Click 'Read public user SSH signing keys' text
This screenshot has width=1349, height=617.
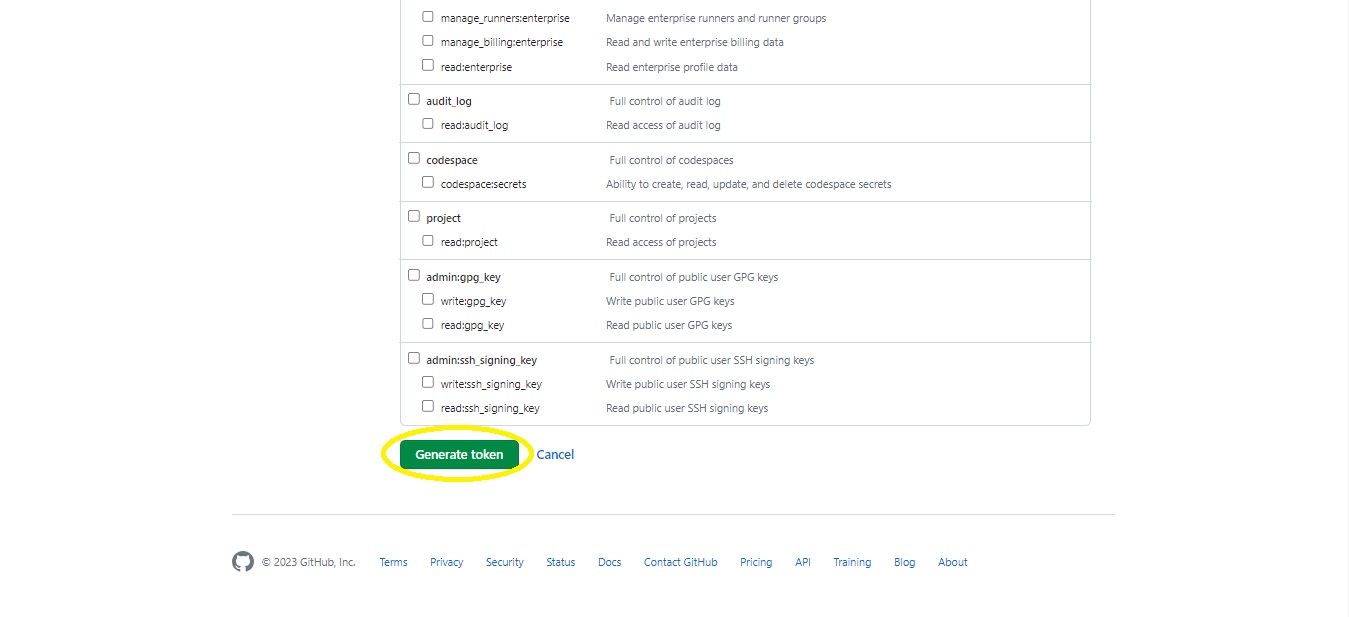click(x=687, y=408)
